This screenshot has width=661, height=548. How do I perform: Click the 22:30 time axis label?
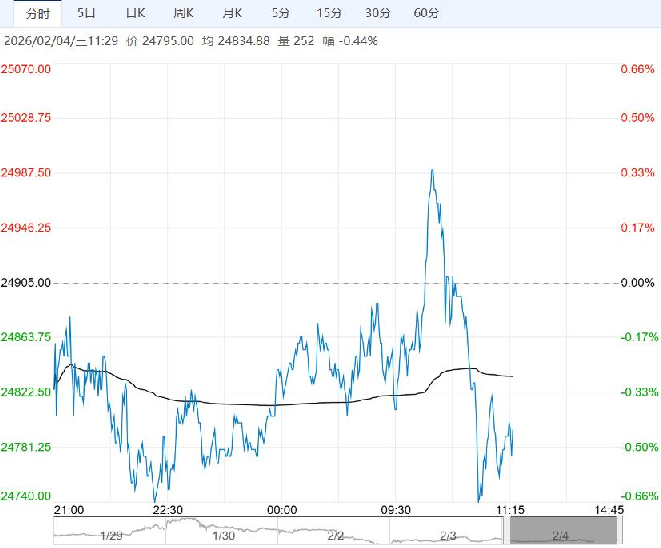[x=168, y=509]
